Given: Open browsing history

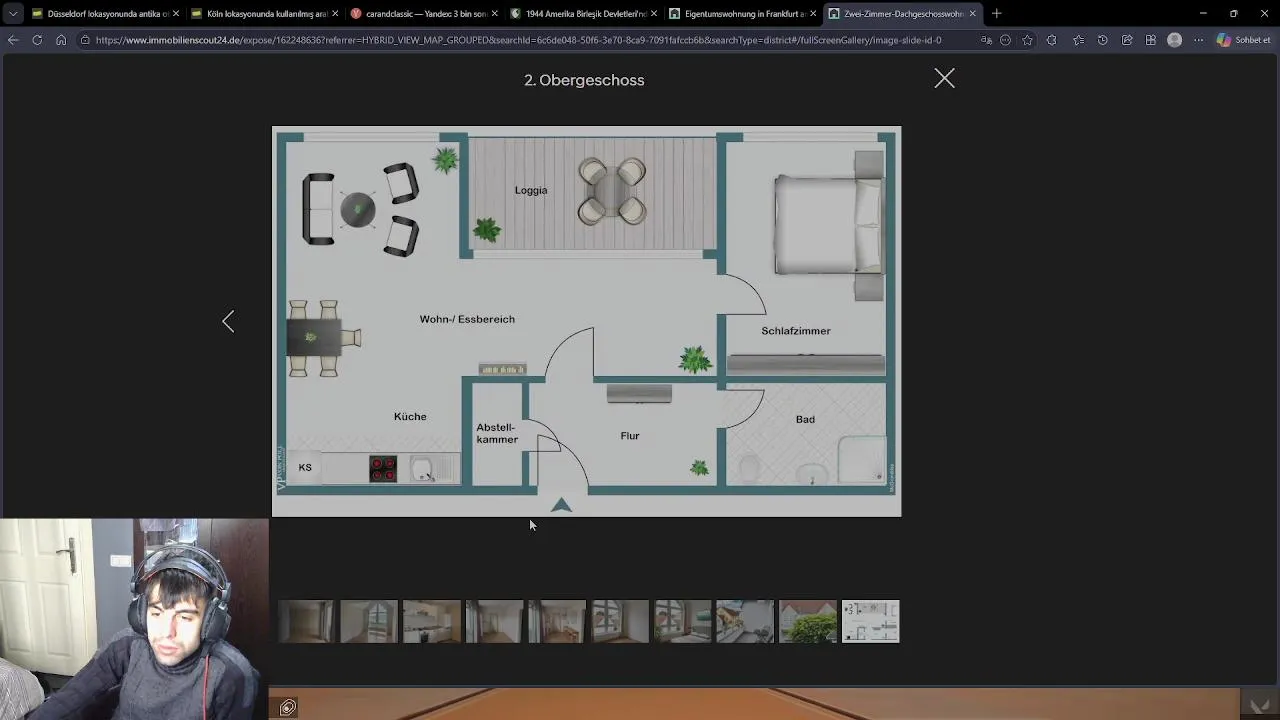Looking at the screenshot, I should tap(1102, 40).
